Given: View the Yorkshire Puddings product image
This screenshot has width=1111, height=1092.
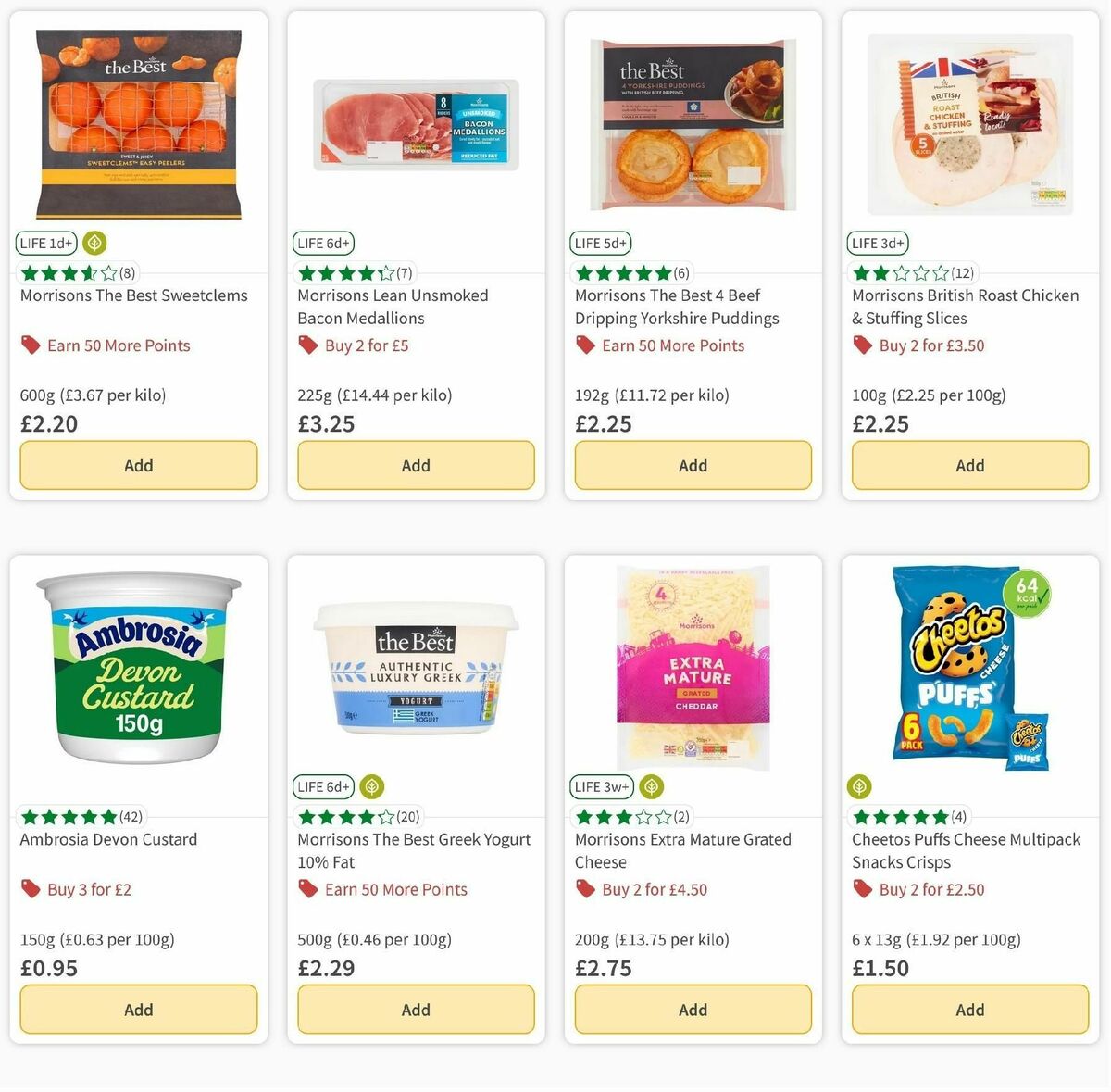Looking at the screenshot, I should click(693, 120).
